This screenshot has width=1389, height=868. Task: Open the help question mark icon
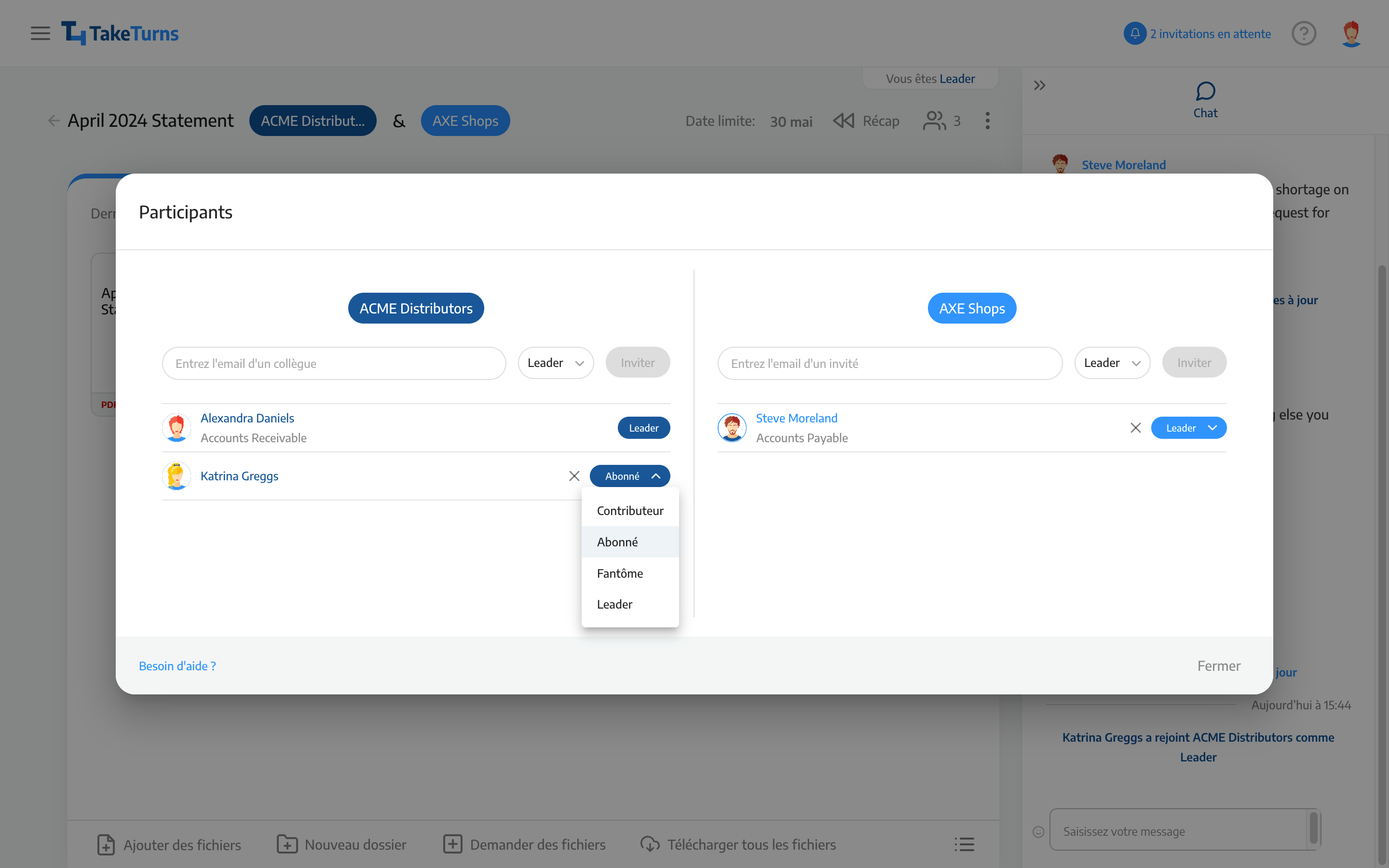[1304, 33]
